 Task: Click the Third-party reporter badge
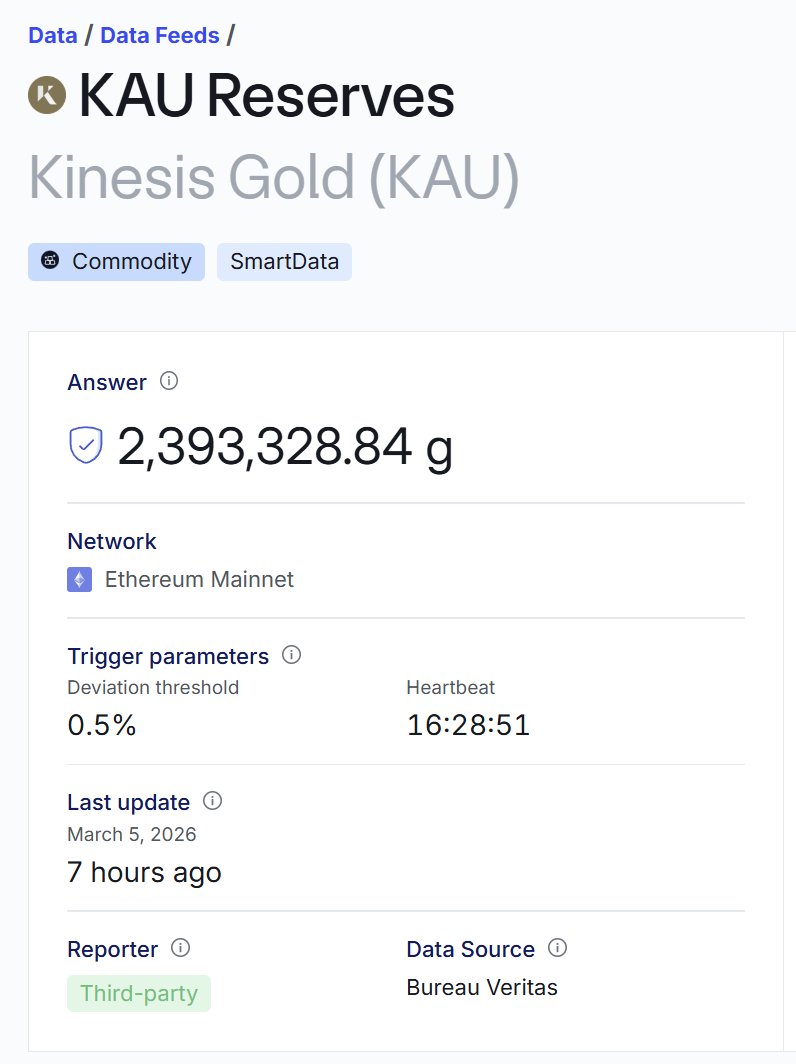[x=139, y=994]
